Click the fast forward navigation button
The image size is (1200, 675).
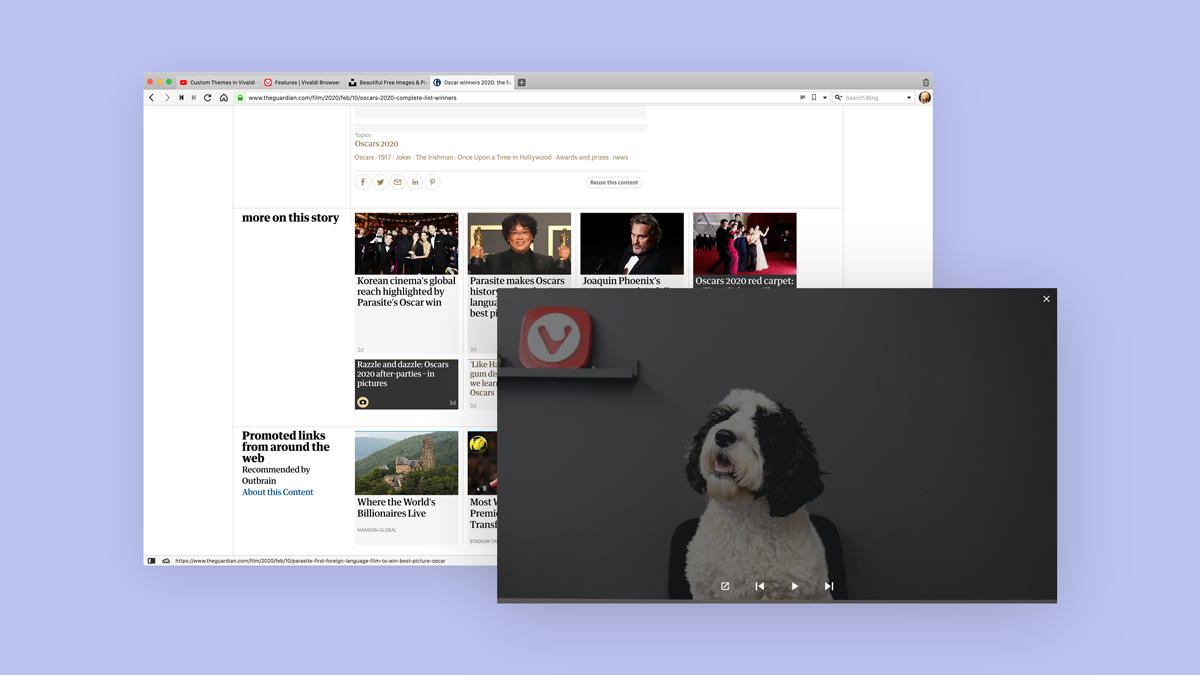[x=194, y=98]
